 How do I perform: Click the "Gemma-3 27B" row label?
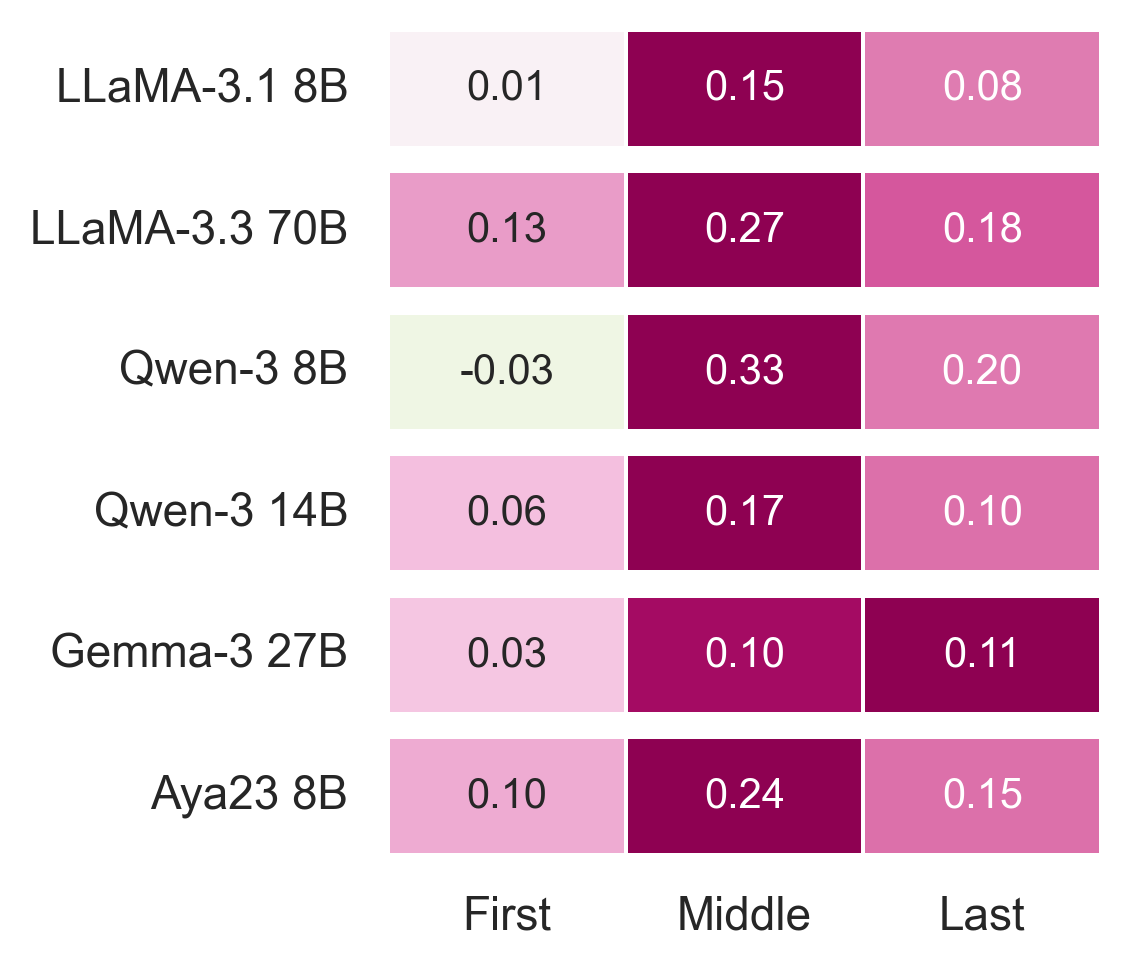tap(199, 655)
